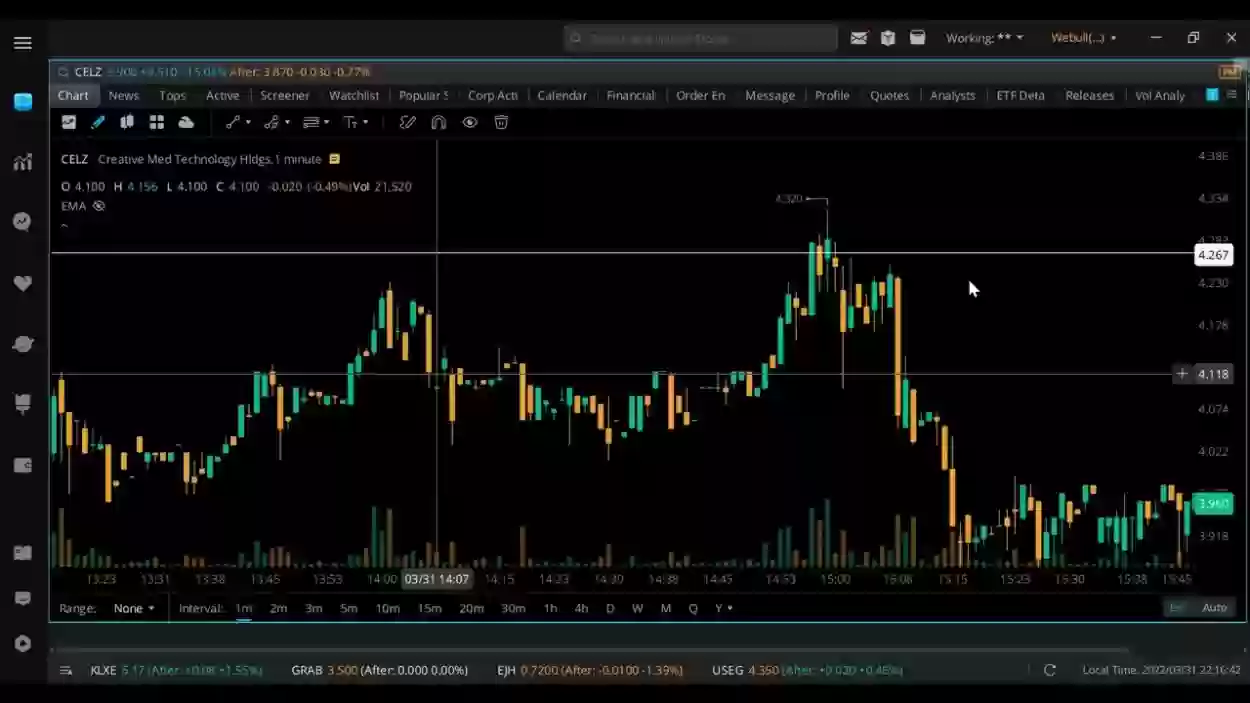Viewport: 1250px width, 703px height.
Task: Enable Auto scaling on the price axis
Action: [1215, 607]
